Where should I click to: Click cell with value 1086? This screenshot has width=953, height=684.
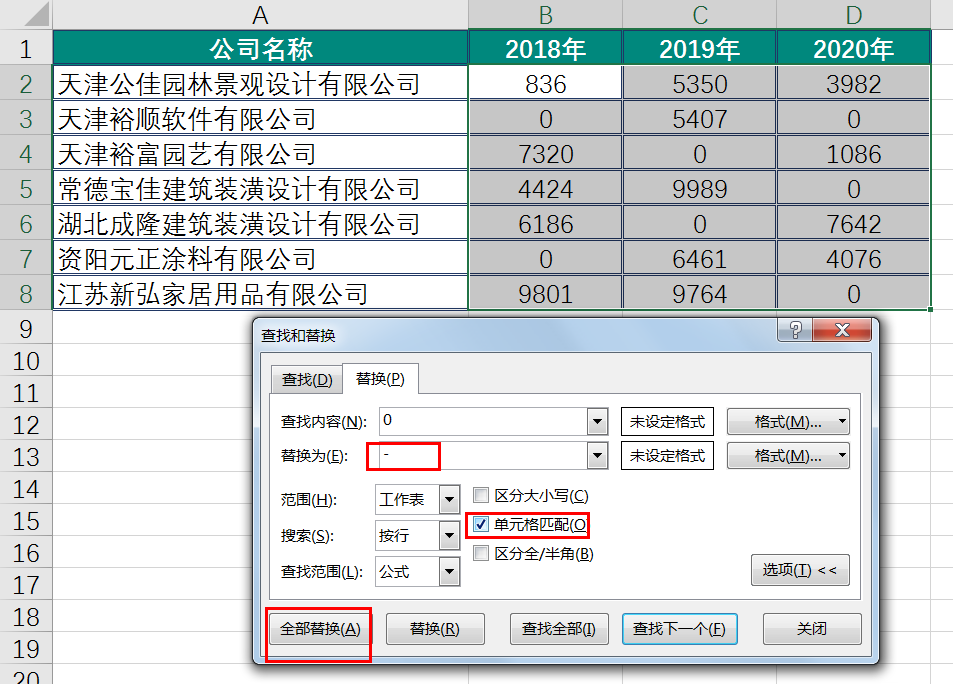tap(853, 154)
